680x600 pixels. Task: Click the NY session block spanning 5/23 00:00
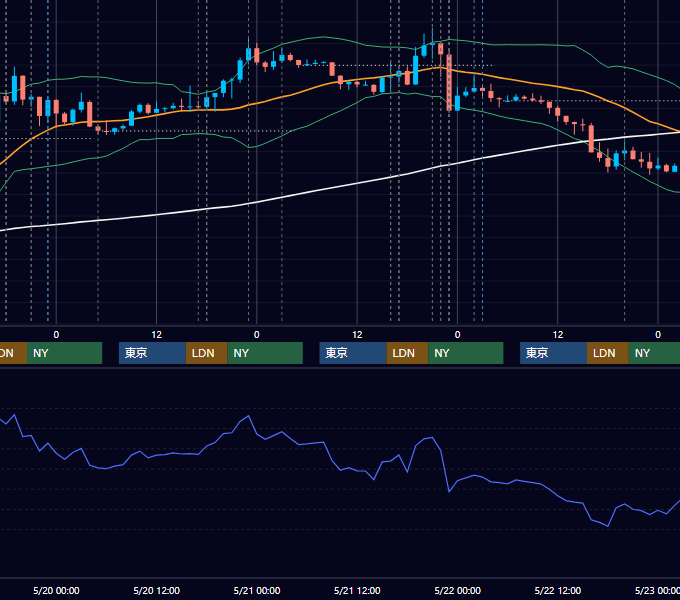tap(654, 353)
